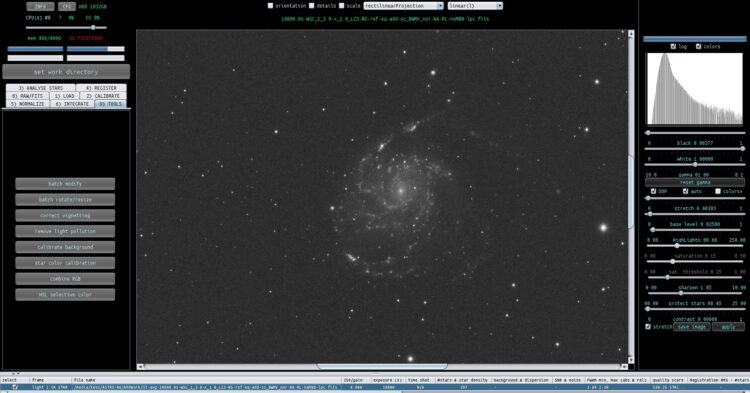Click the 'time shot' column header

[419, 380]
